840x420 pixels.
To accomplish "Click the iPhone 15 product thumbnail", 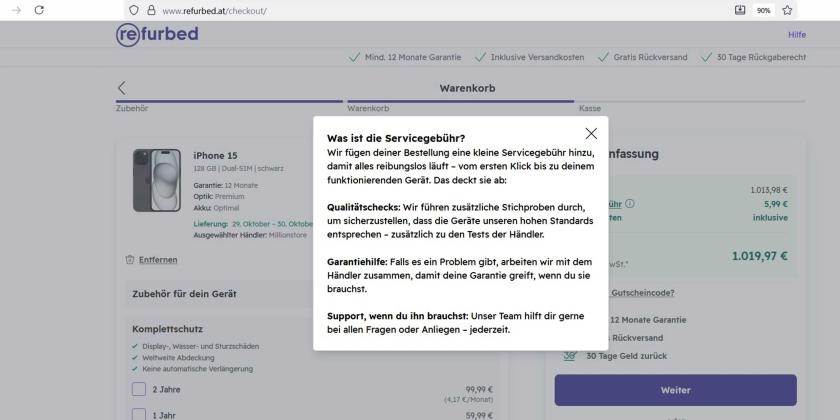I will (156, 180).
